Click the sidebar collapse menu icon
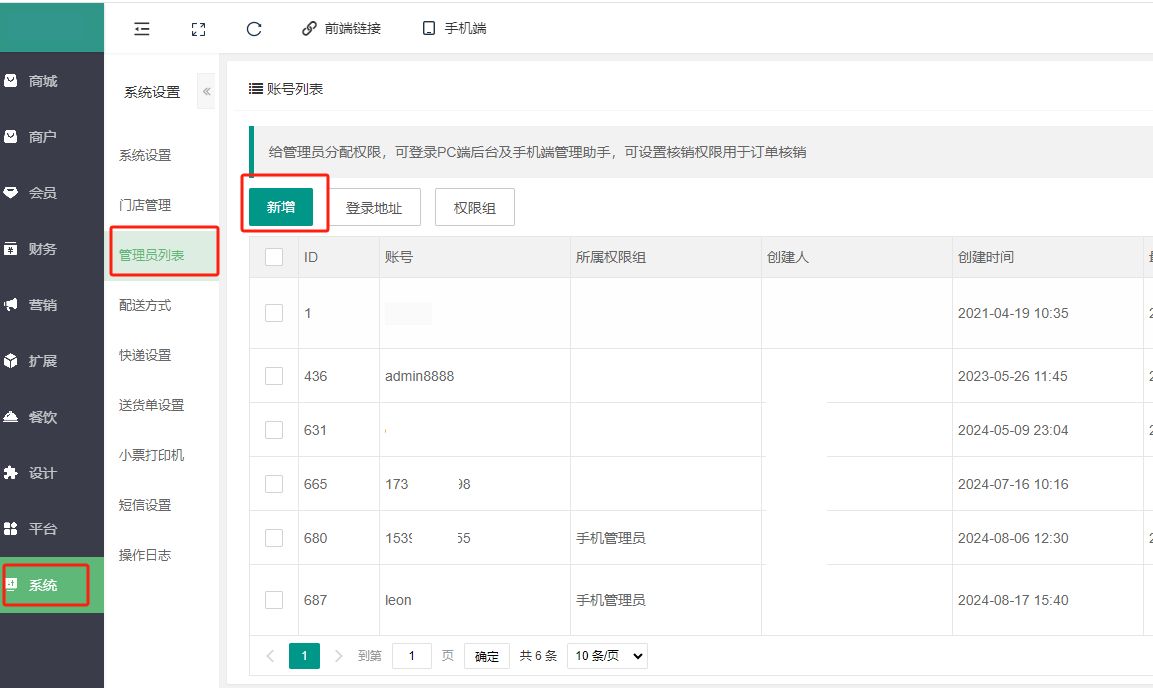Screen dimensions: 1153x688 (142, 29)
